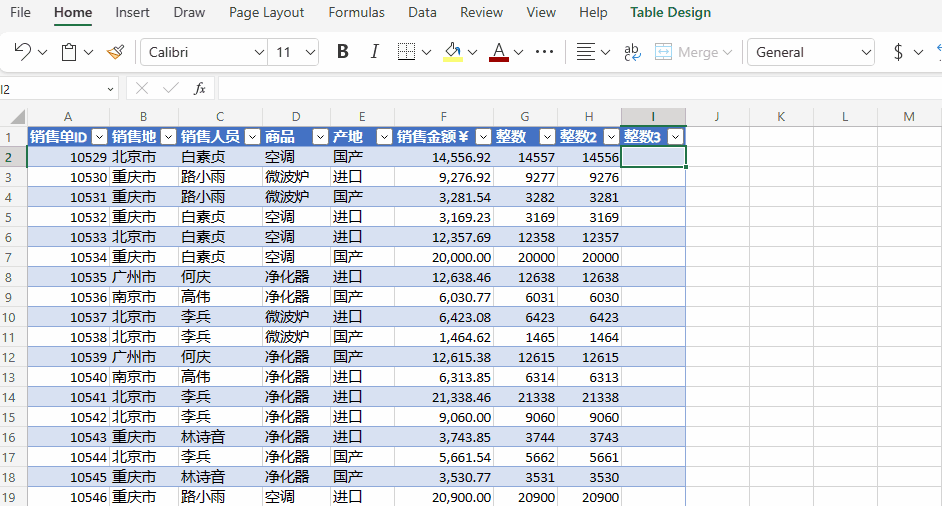Select cell with value 21,338.46
The width and height of the screenshot is (942, 506).
click(443, 397)
